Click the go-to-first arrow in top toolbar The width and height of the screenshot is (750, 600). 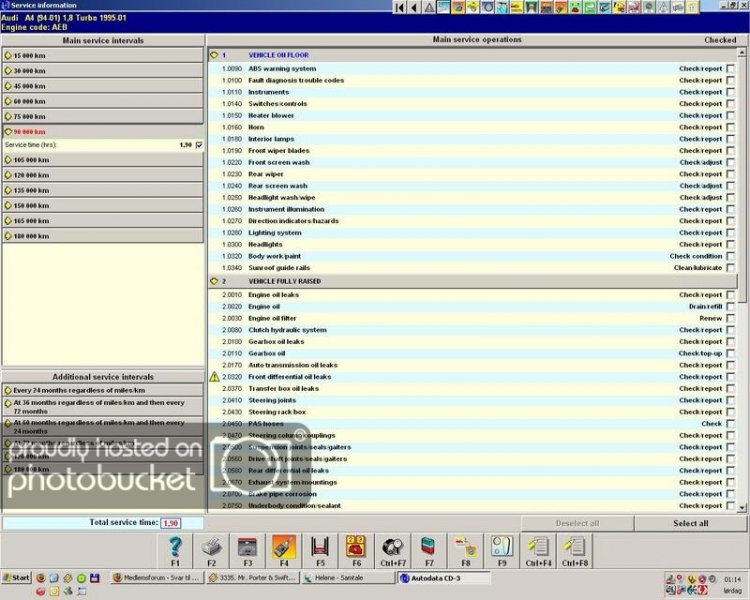coord(400,7)
